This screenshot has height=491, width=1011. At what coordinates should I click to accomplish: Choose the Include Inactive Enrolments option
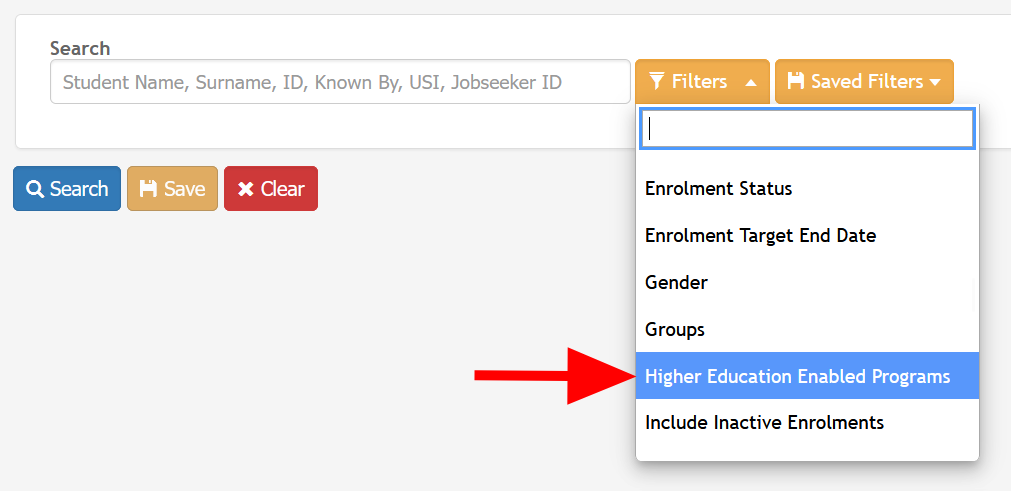807,423
